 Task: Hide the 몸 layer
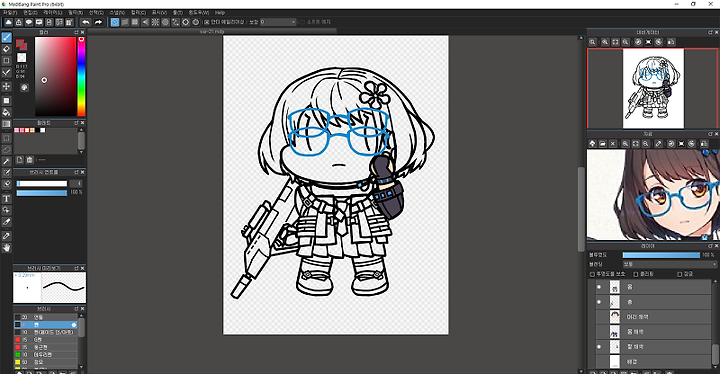click(x=599, y=287)
